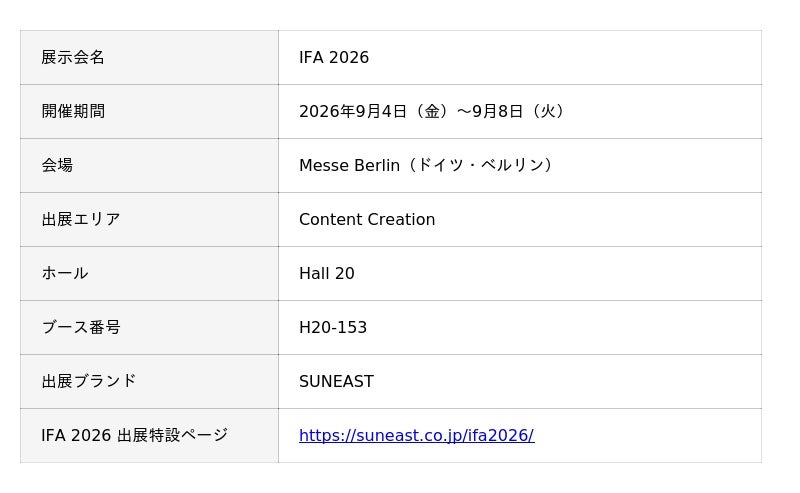Select the SUNEAST brand text
This screenshot has height=493, width=800.
coord(336,382)
